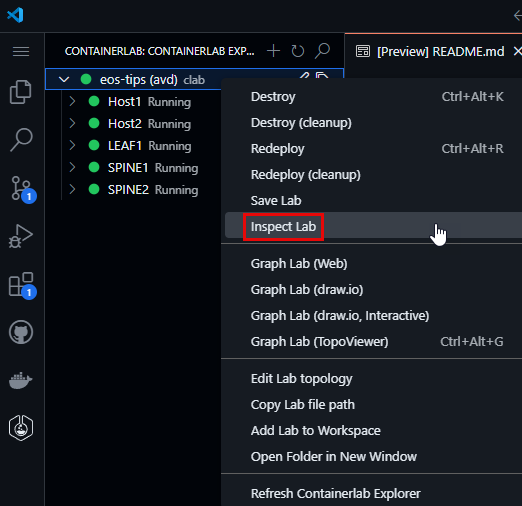Click the README.md preview tab icon

click(x=363, y=51)
